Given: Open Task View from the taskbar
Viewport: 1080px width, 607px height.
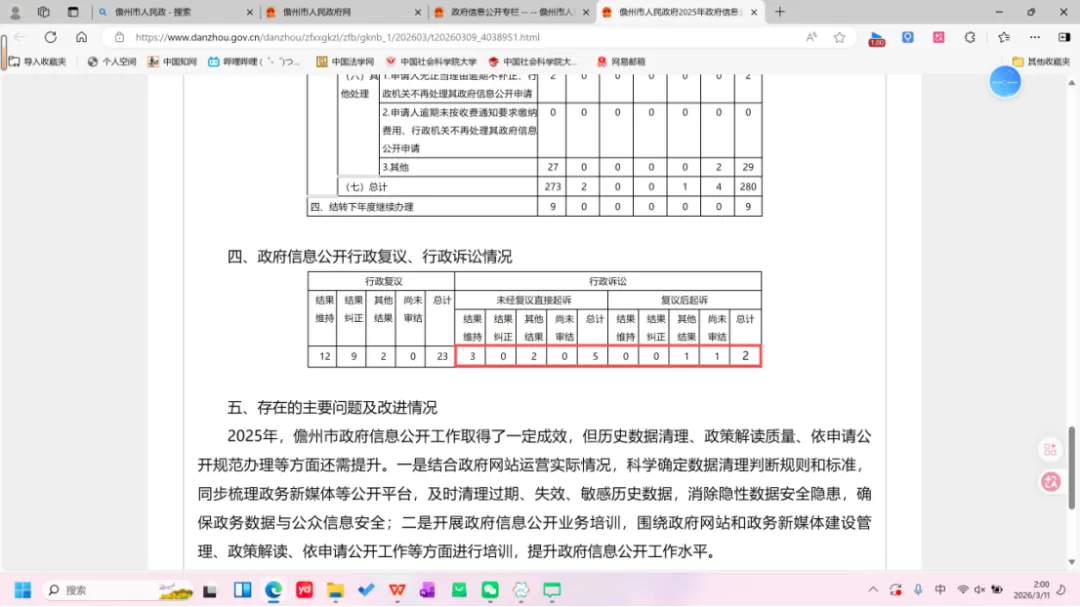Looking at the screenshot, I should (x=210, y=590).
